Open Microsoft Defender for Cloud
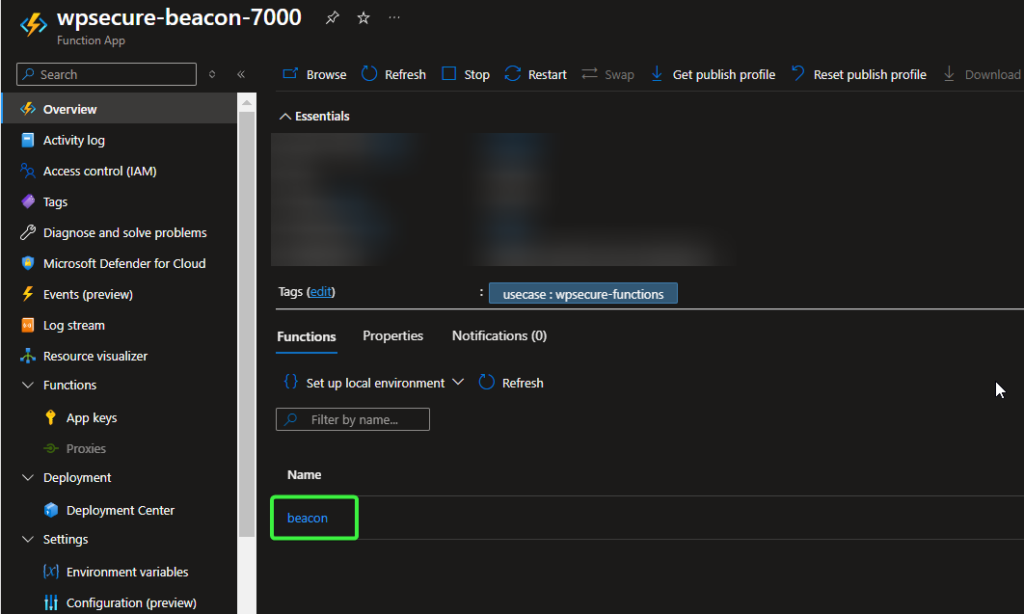This screenshot has height=614, width=1024. click(123, 264)
